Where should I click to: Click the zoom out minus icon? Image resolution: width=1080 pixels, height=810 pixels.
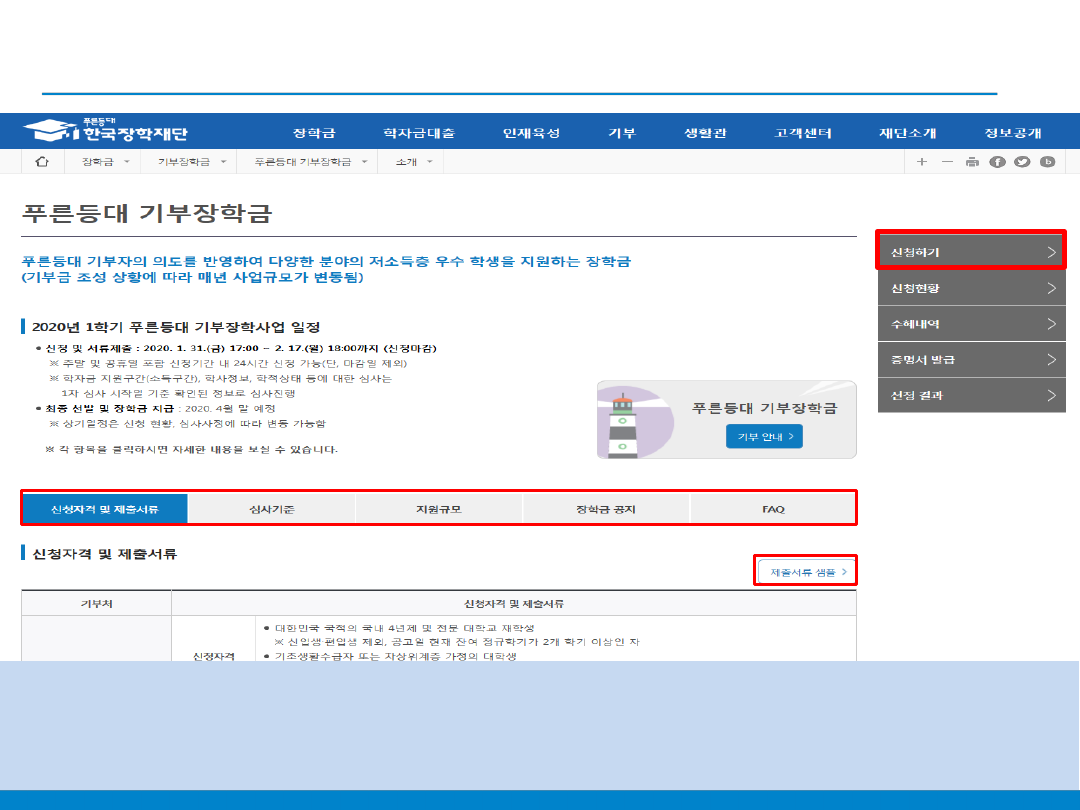[x=947, y=162]
